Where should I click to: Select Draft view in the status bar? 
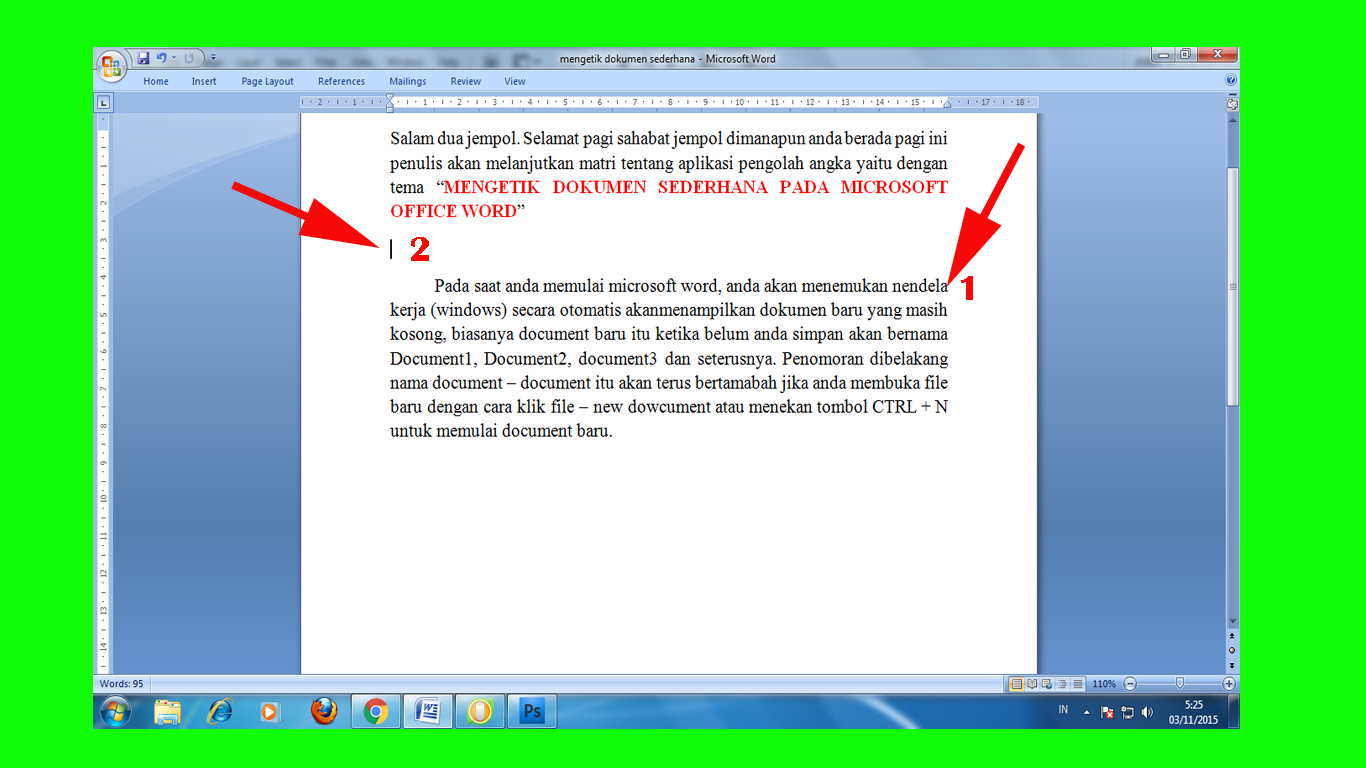[x=1075, y=683]
